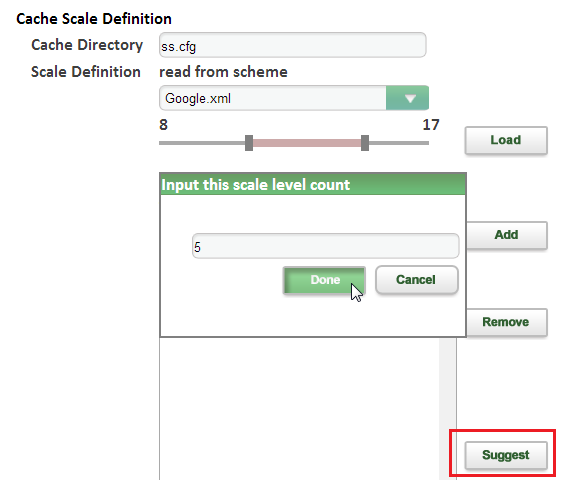
Task: Open the Google.xml scheme dropdown
Action: pos(294,98)
